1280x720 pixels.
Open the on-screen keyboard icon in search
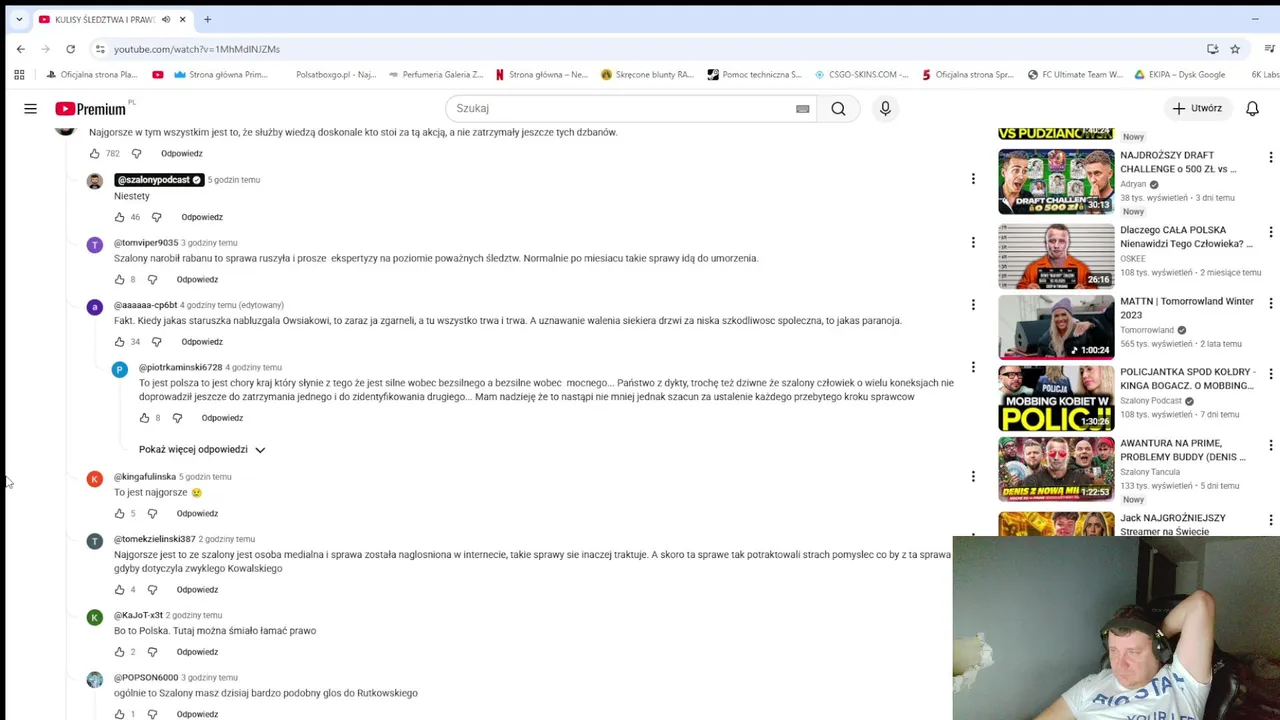pyautogui.click(x=802, y=109)
